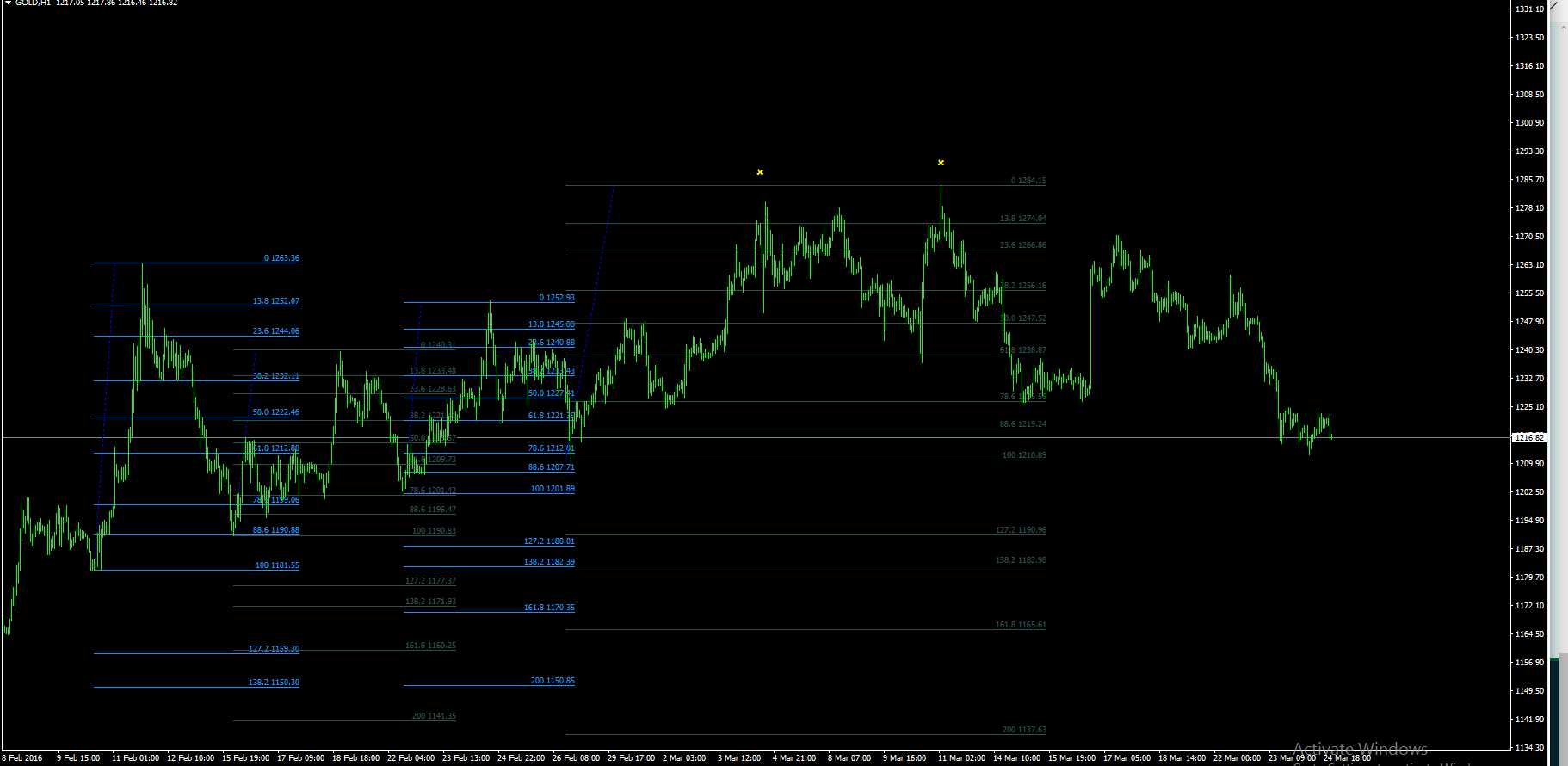Image resolution: width=1568 pixels, height=766 pixels.
Task: Select the Fibonacci level label "161.8 1160.25"
Action: (431, 646)
